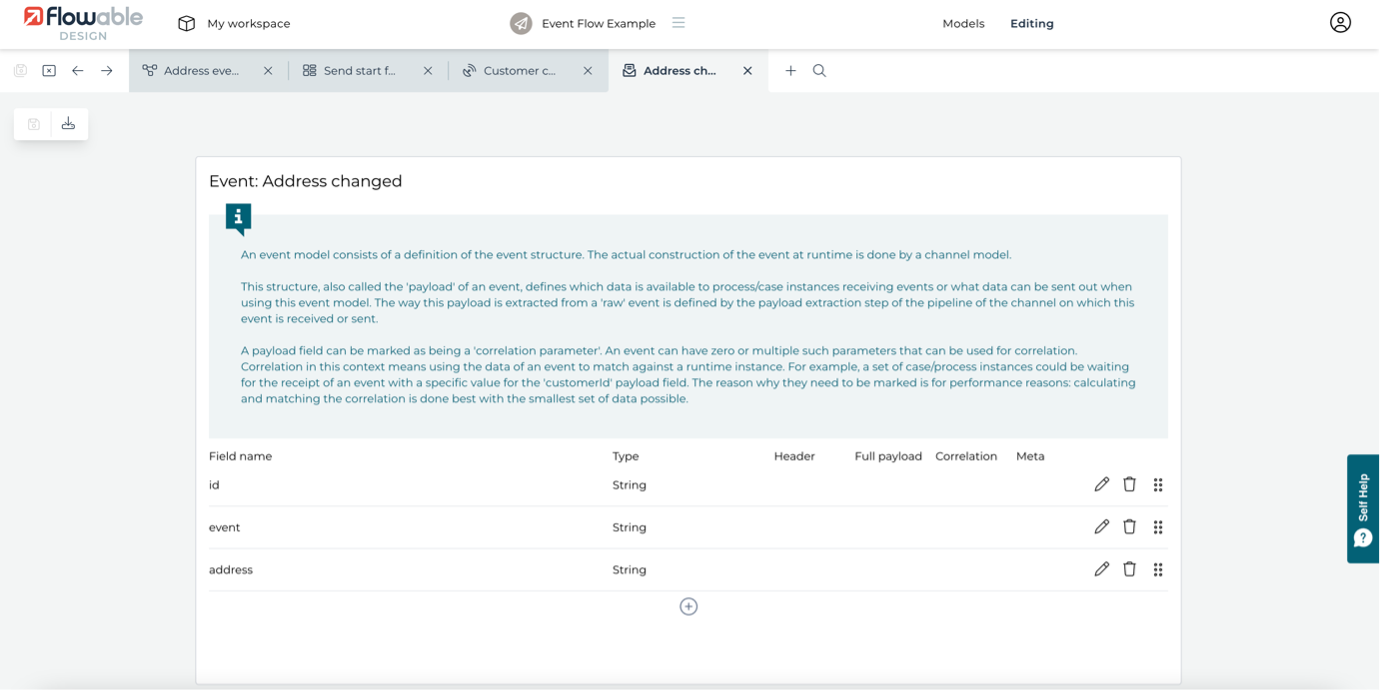The height and width of the screenshot is (693, 1384).
Task: Go to the Models section
Action: point(963,23)
